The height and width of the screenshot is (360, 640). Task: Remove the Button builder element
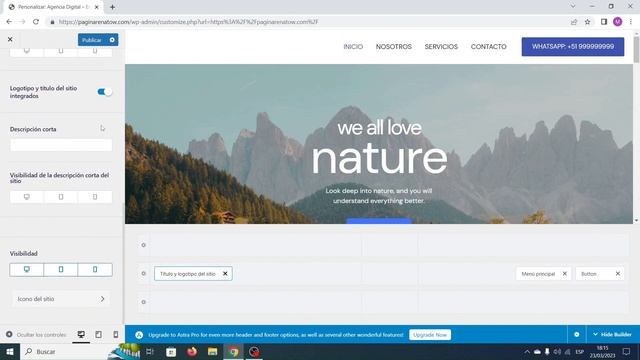pos(618,274)
